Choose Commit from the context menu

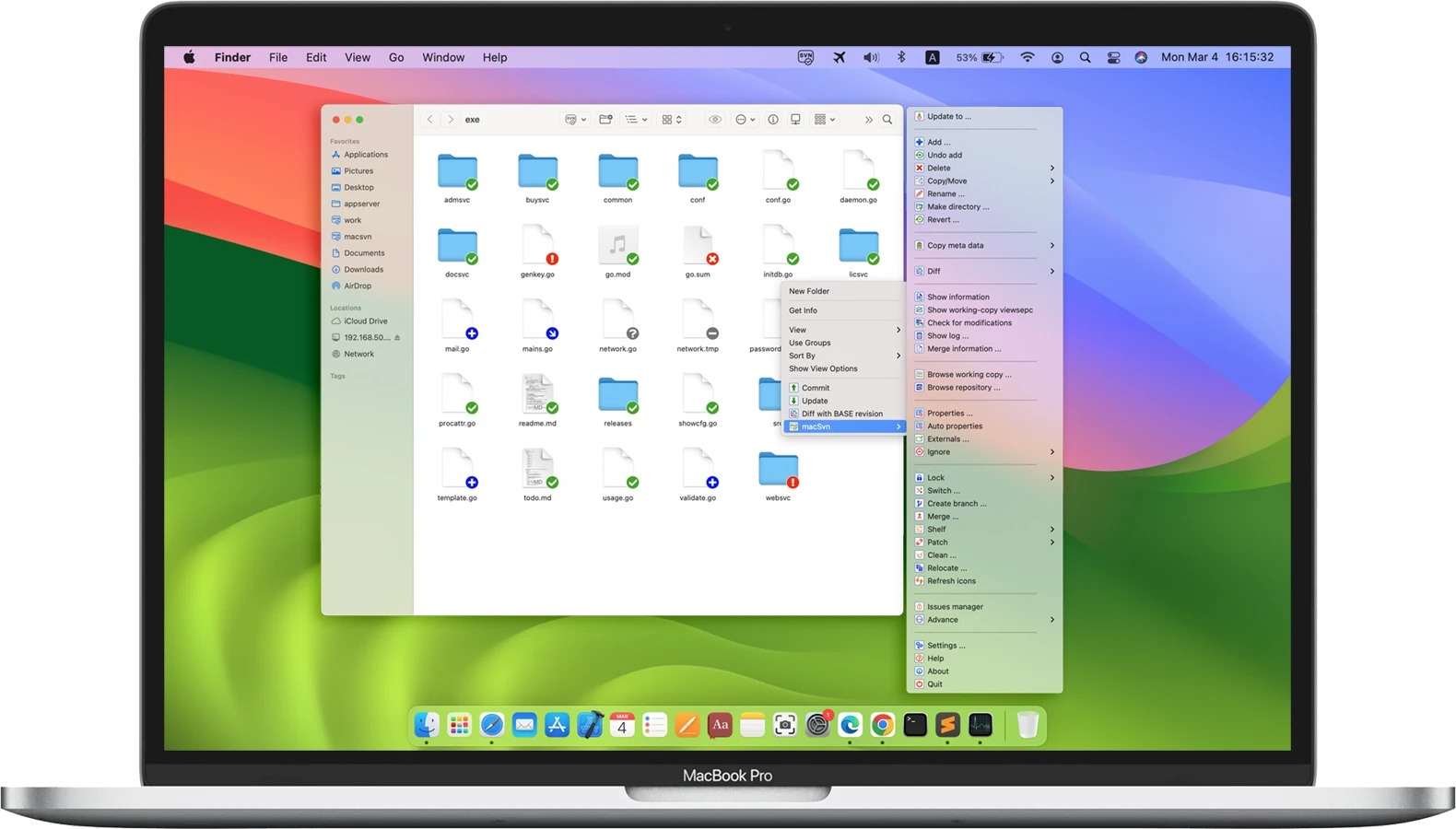click(816, 388)
